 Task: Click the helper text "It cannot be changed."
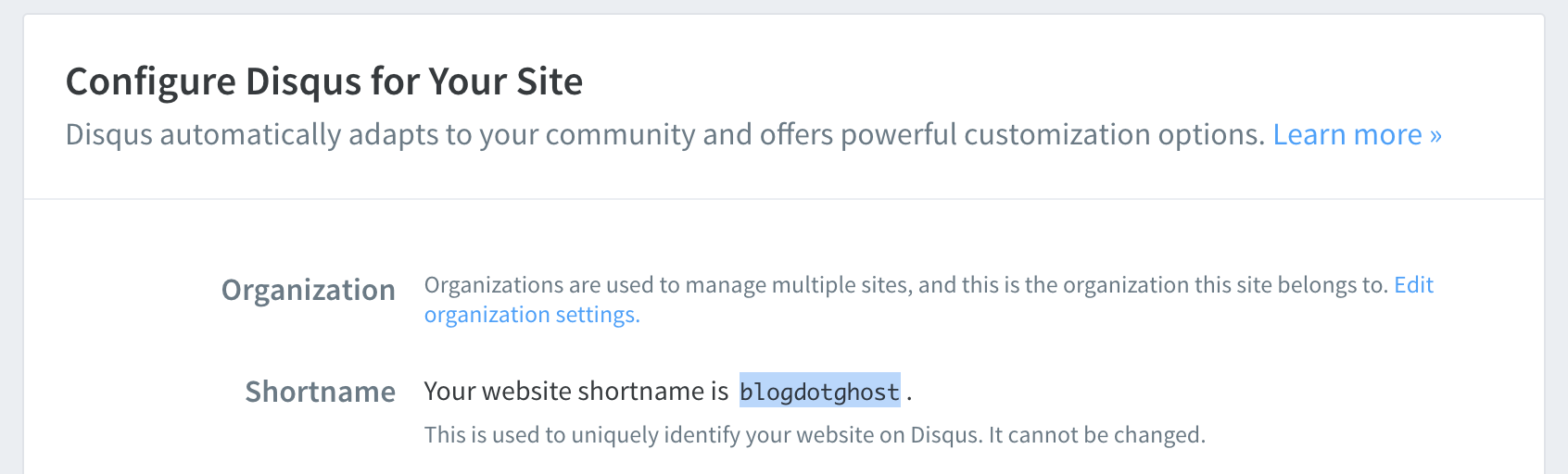[1097, 435]
